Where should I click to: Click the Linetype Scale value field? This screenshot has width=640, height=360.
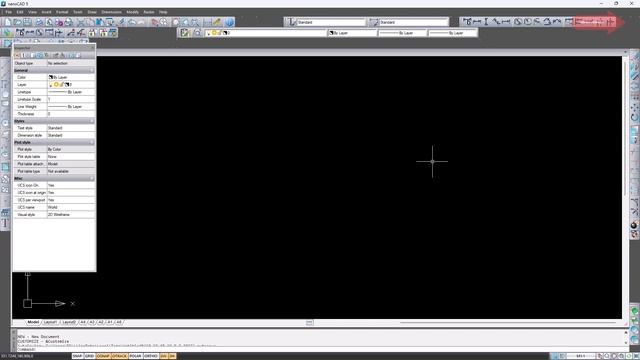[x=71, y=99]
